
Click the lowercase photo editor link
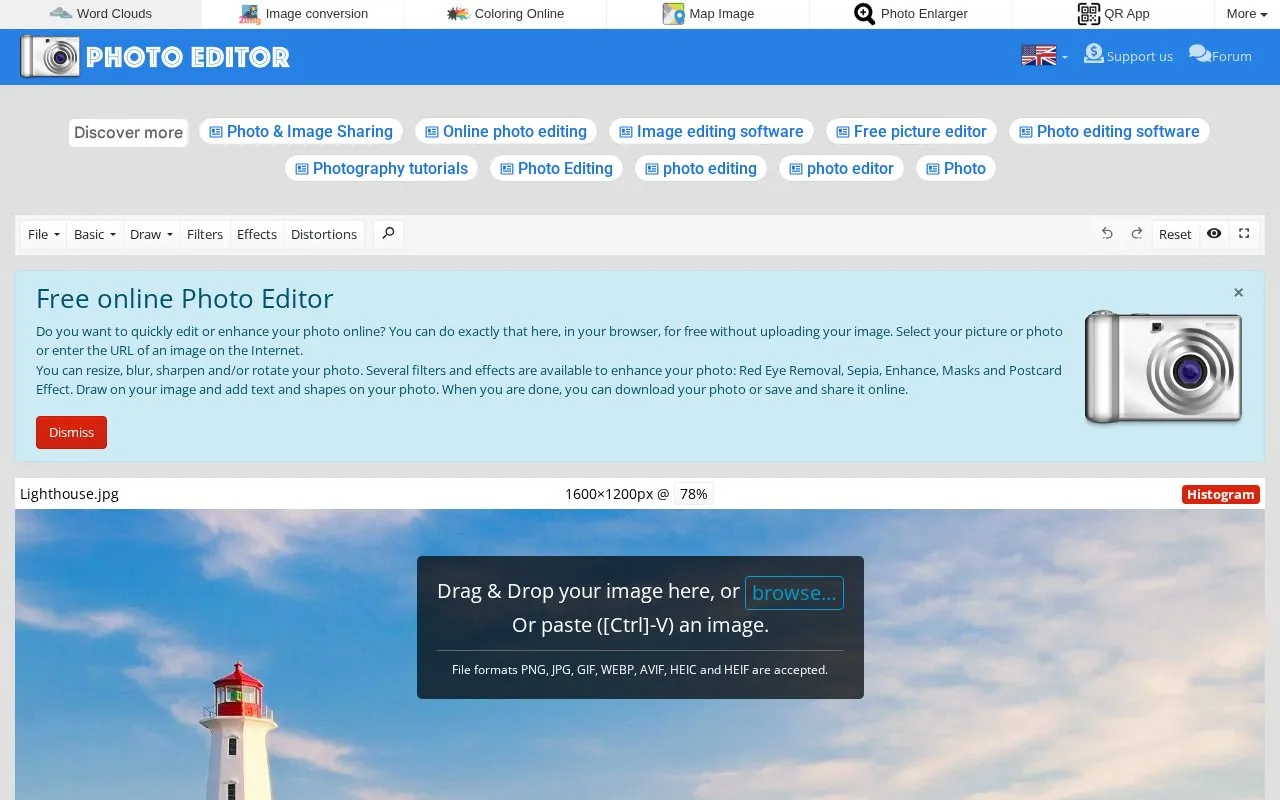(841, 168)
